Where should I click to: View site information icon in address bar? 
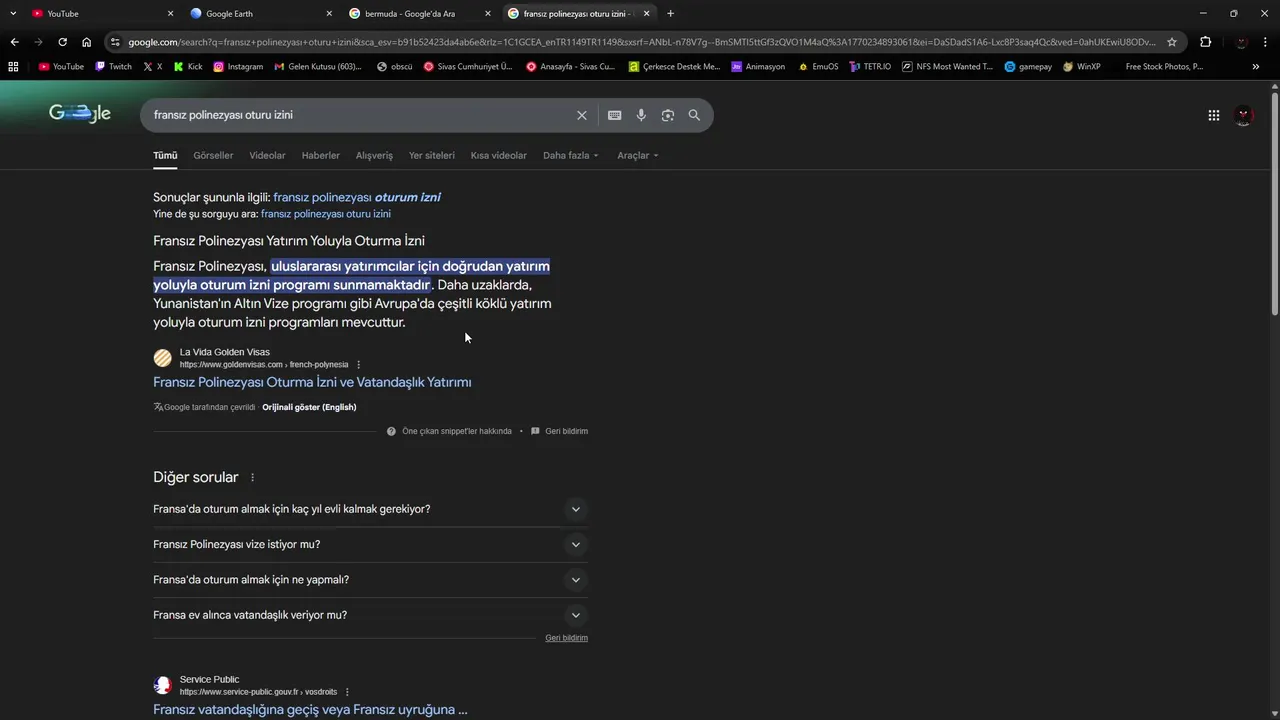(x=116, y=42)
